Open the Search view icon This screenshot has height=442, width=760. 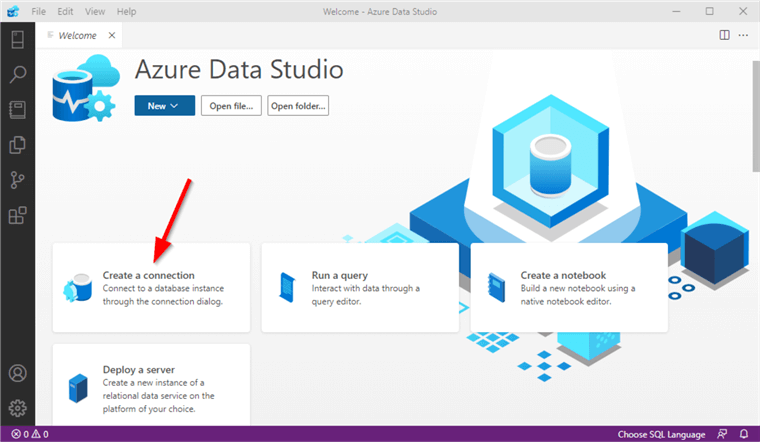[x=17, y=75]
